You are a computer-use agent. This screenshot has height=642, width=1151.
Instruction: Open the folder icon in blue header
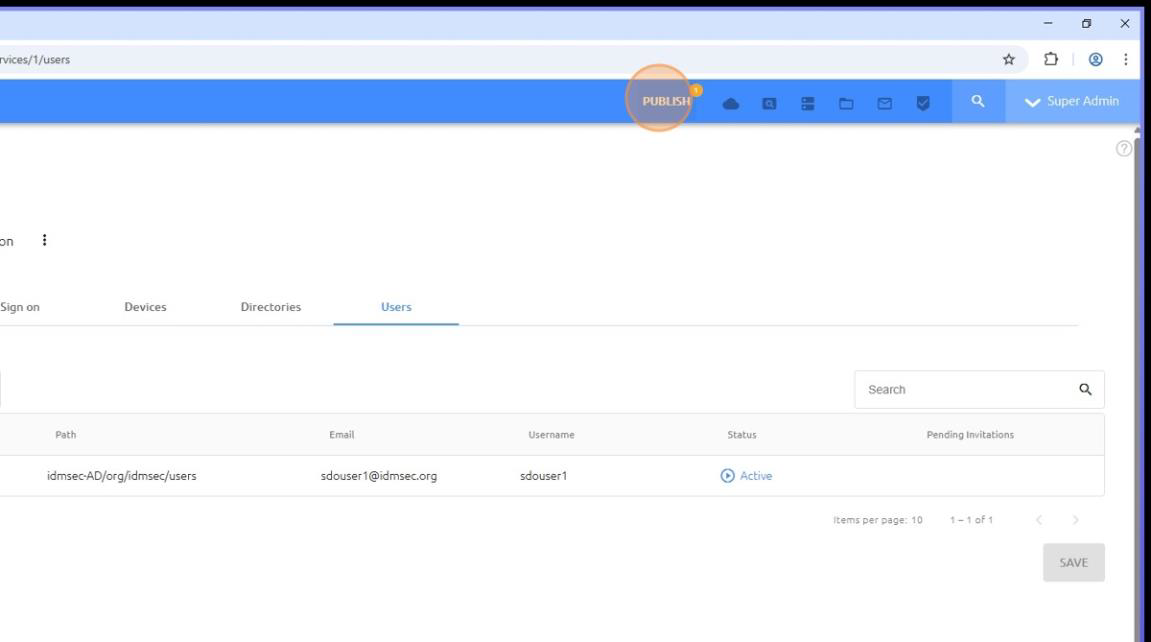point(846,103)
